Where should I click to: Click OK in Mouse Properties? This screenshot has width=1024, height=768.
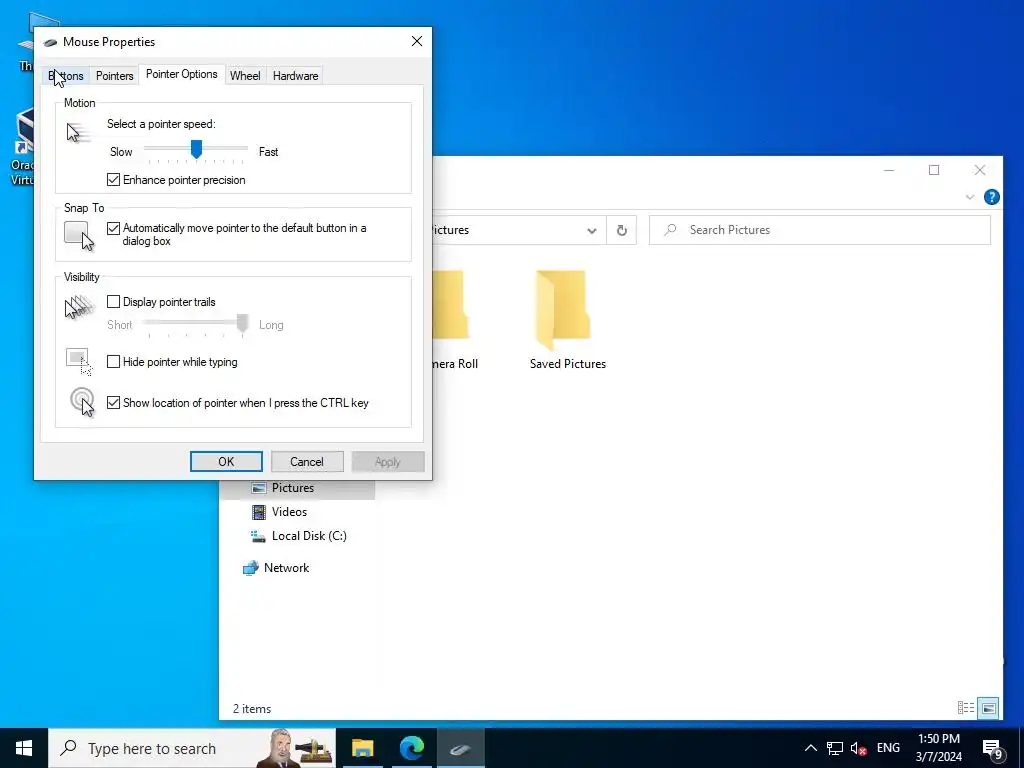point(226,462)
